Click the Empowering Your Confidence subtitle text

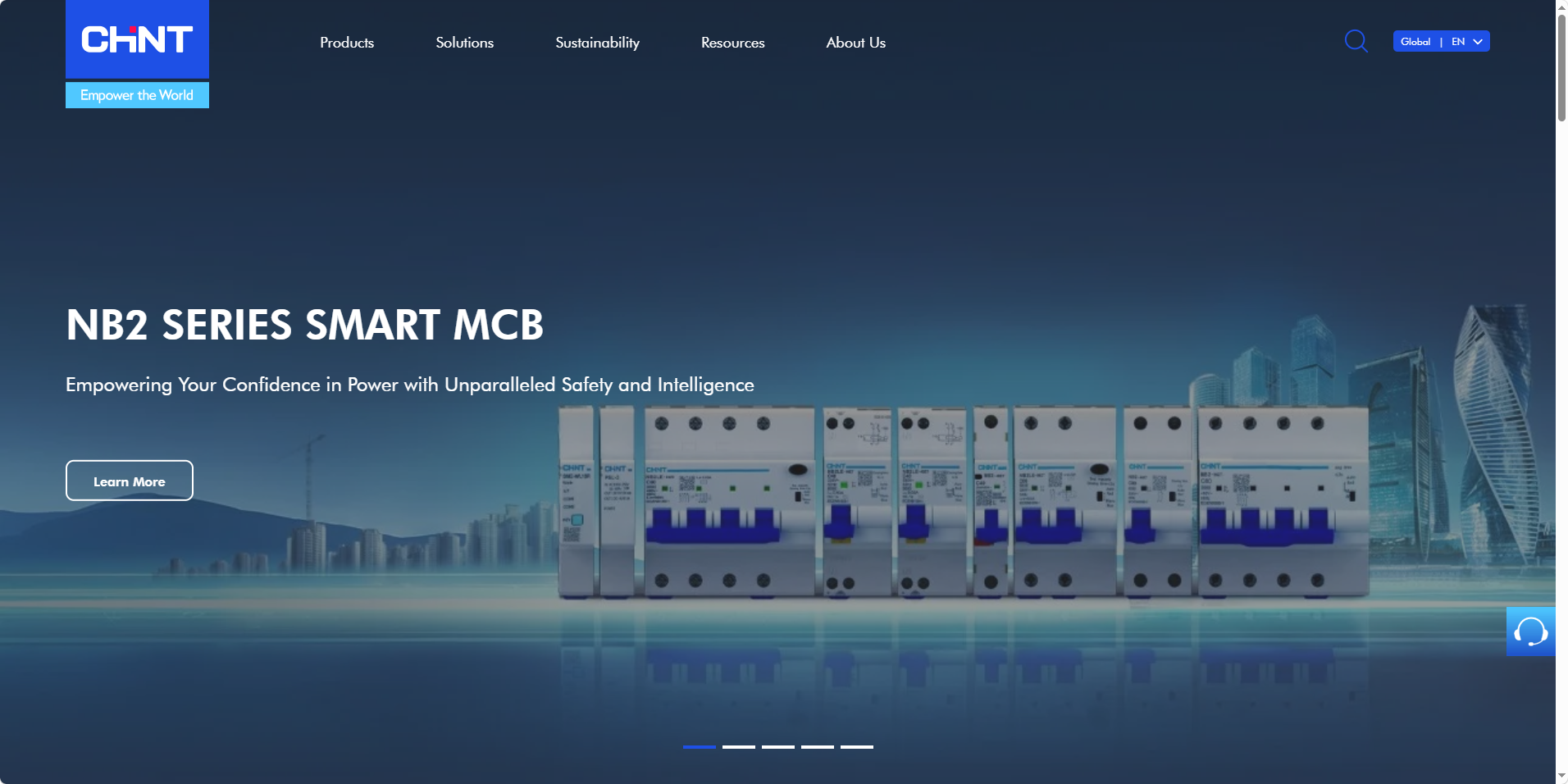tap(410, 385)
